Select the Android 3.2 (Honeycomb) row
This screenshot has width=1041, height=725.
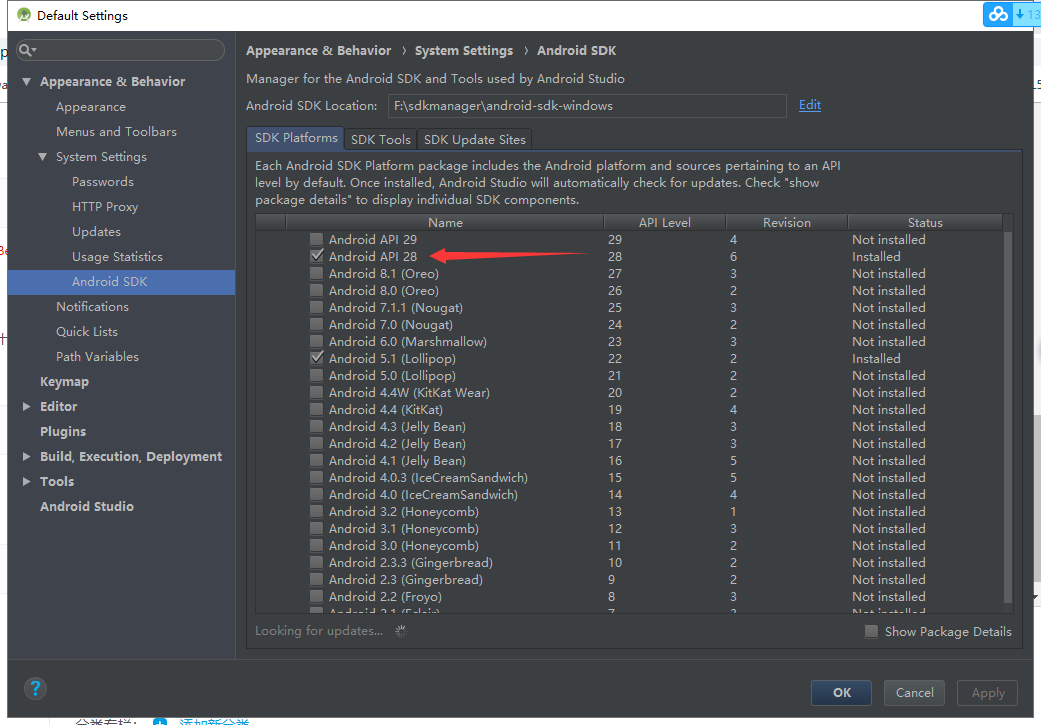tap(629, 511)
